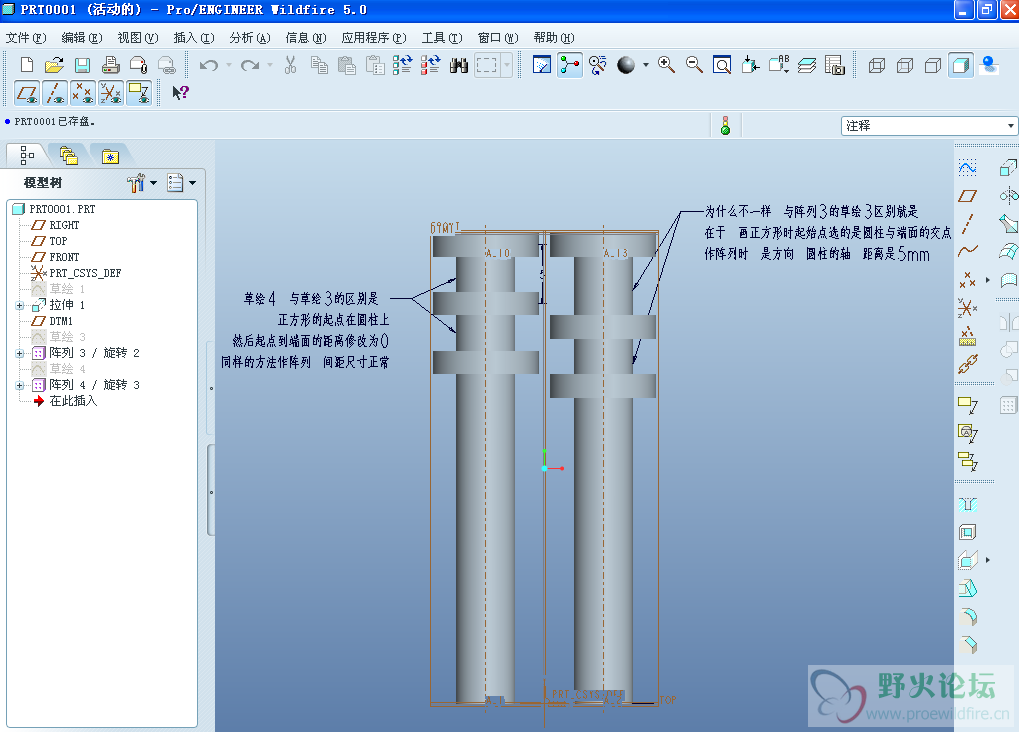Select the Wireframe display style
The height and width of the screenshot is (732, 1019).
point(877,65)
